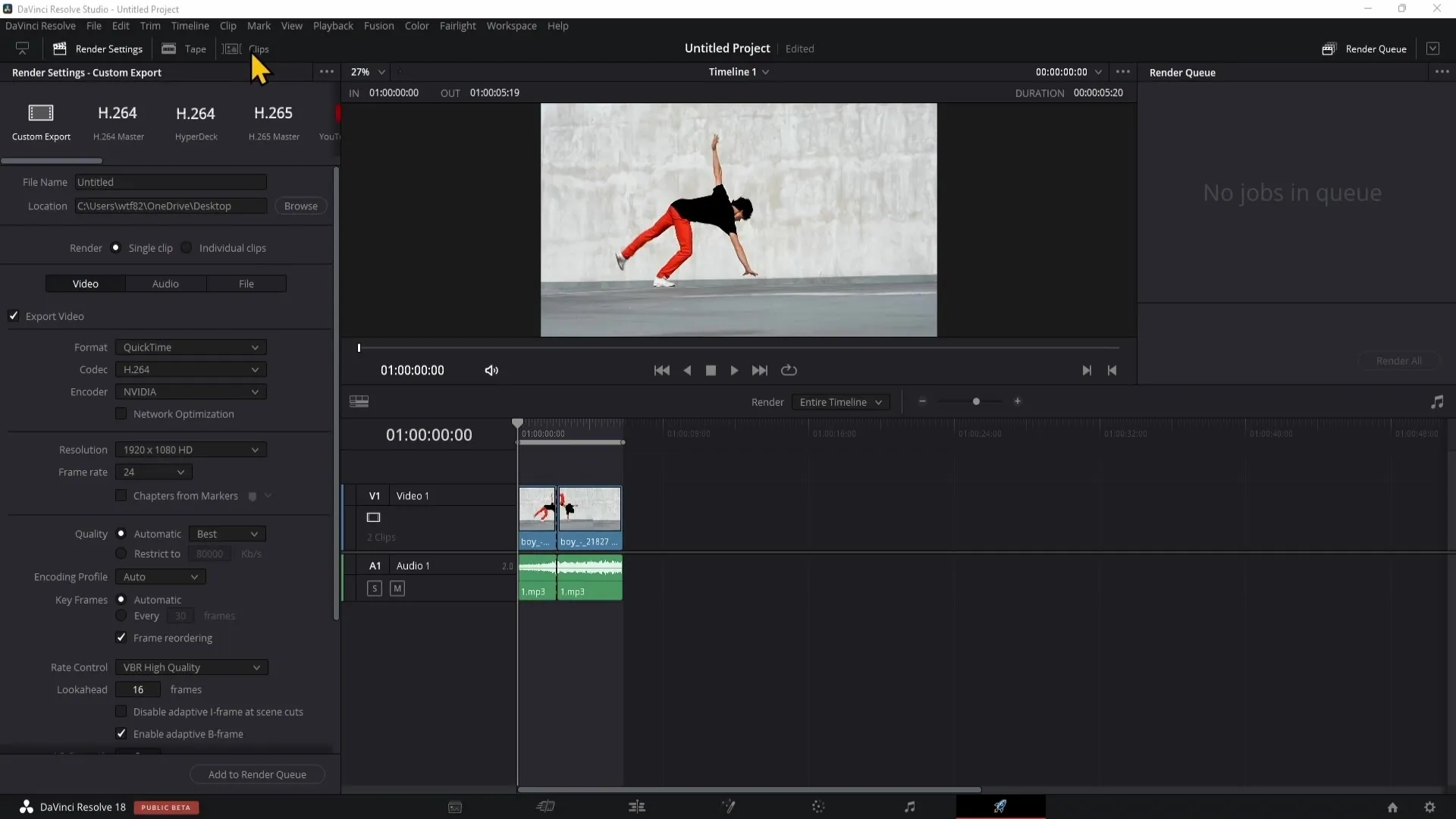The image size is (1456, 819).
Task: Open the Fairlight menu
Action: (x=457, y=26)
